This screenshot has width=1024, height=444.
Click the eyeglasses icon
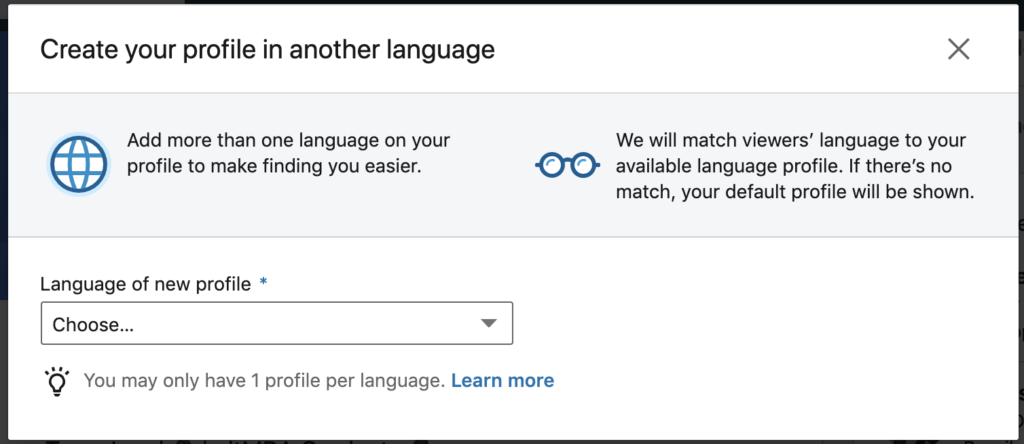[567, 165]
